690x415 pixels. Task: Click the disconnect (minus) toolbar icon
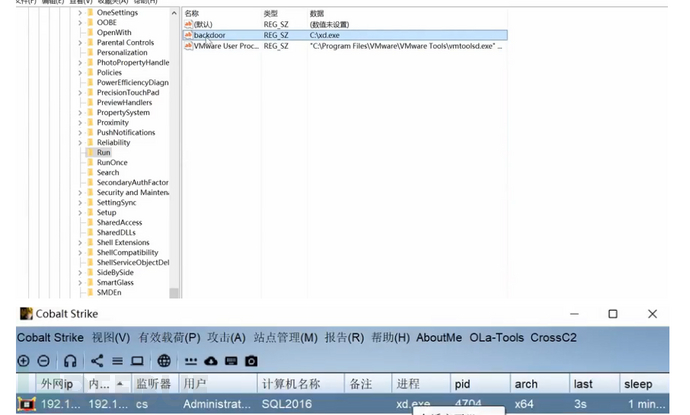[x=44, y=361]
